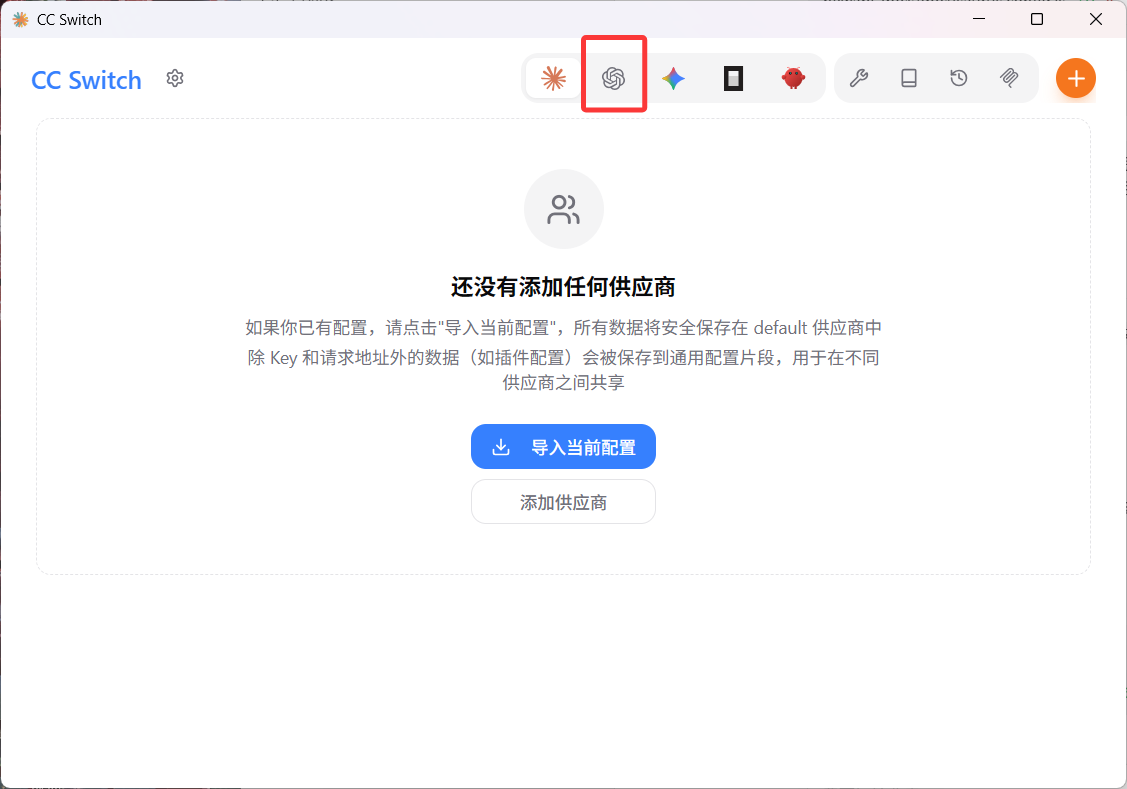Maximize the CC Switch window
The image size is (1127, 789).
point(1037,19)
